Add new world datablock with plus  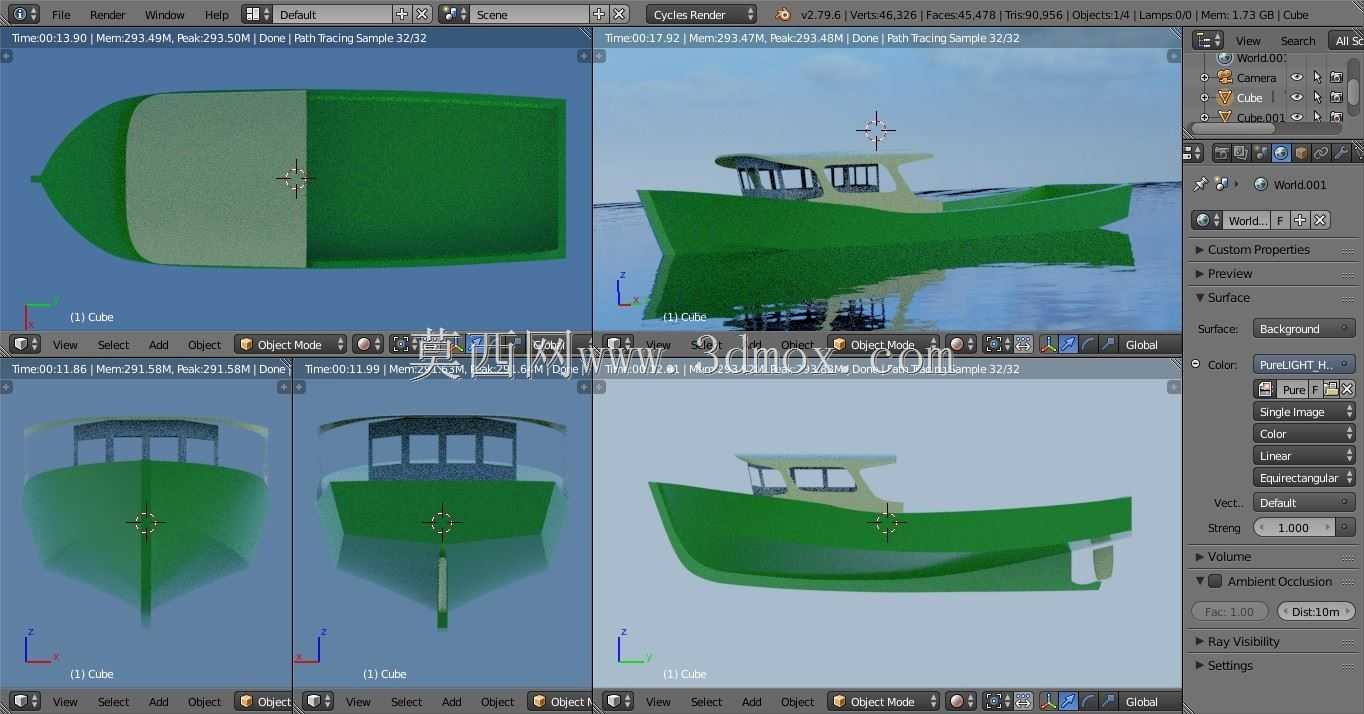click(x=1299, y=220)
